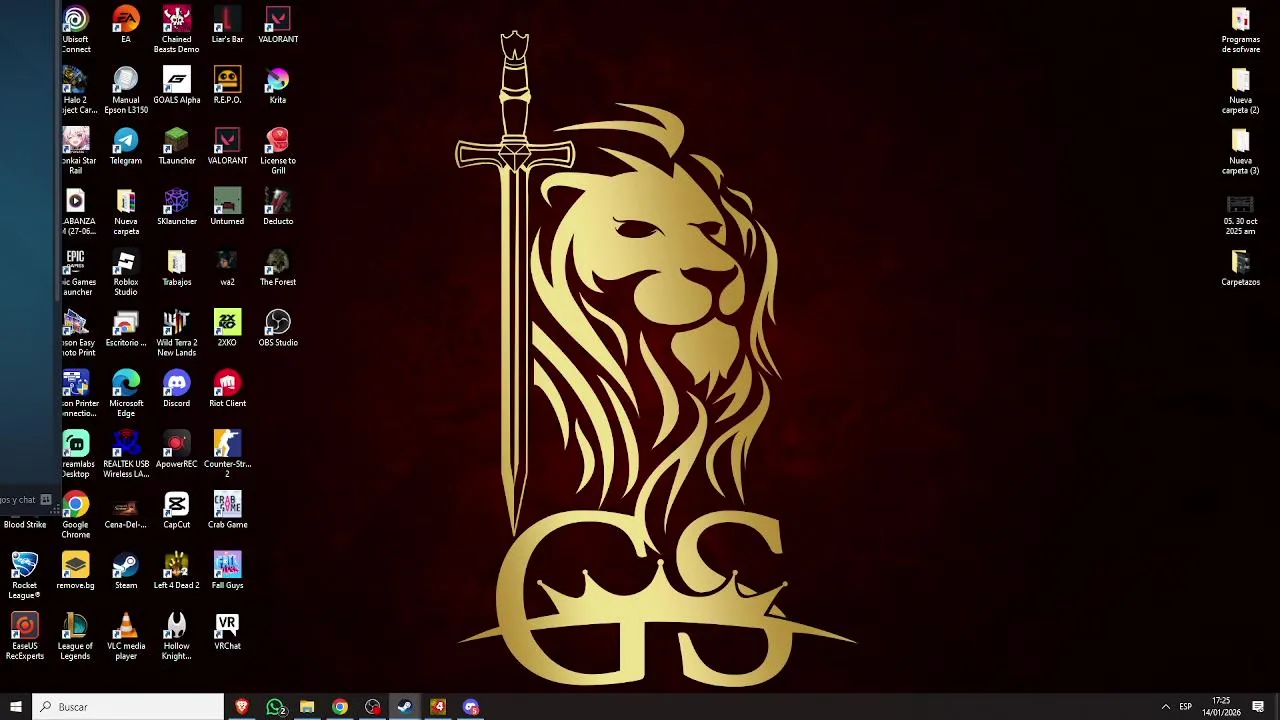
Task: Click the Windows Start button
Action: [x=15, y=707]
